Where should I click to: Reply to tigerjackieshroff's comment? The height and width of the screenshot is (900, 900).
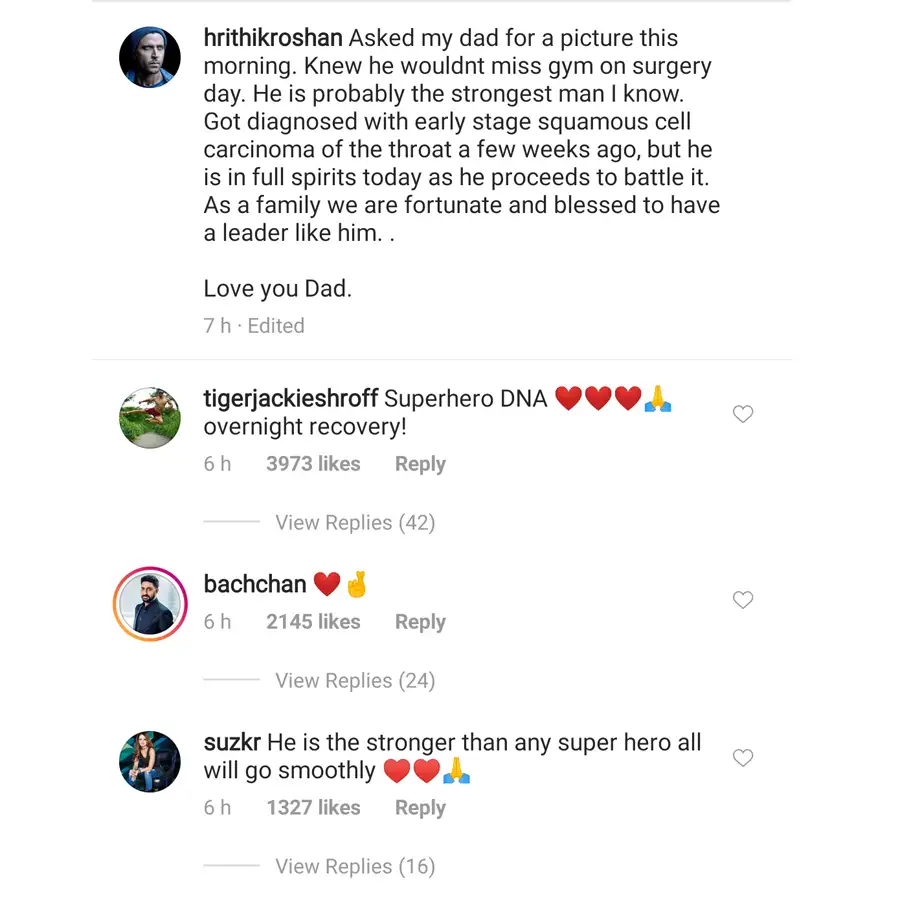tap(420, 464)
